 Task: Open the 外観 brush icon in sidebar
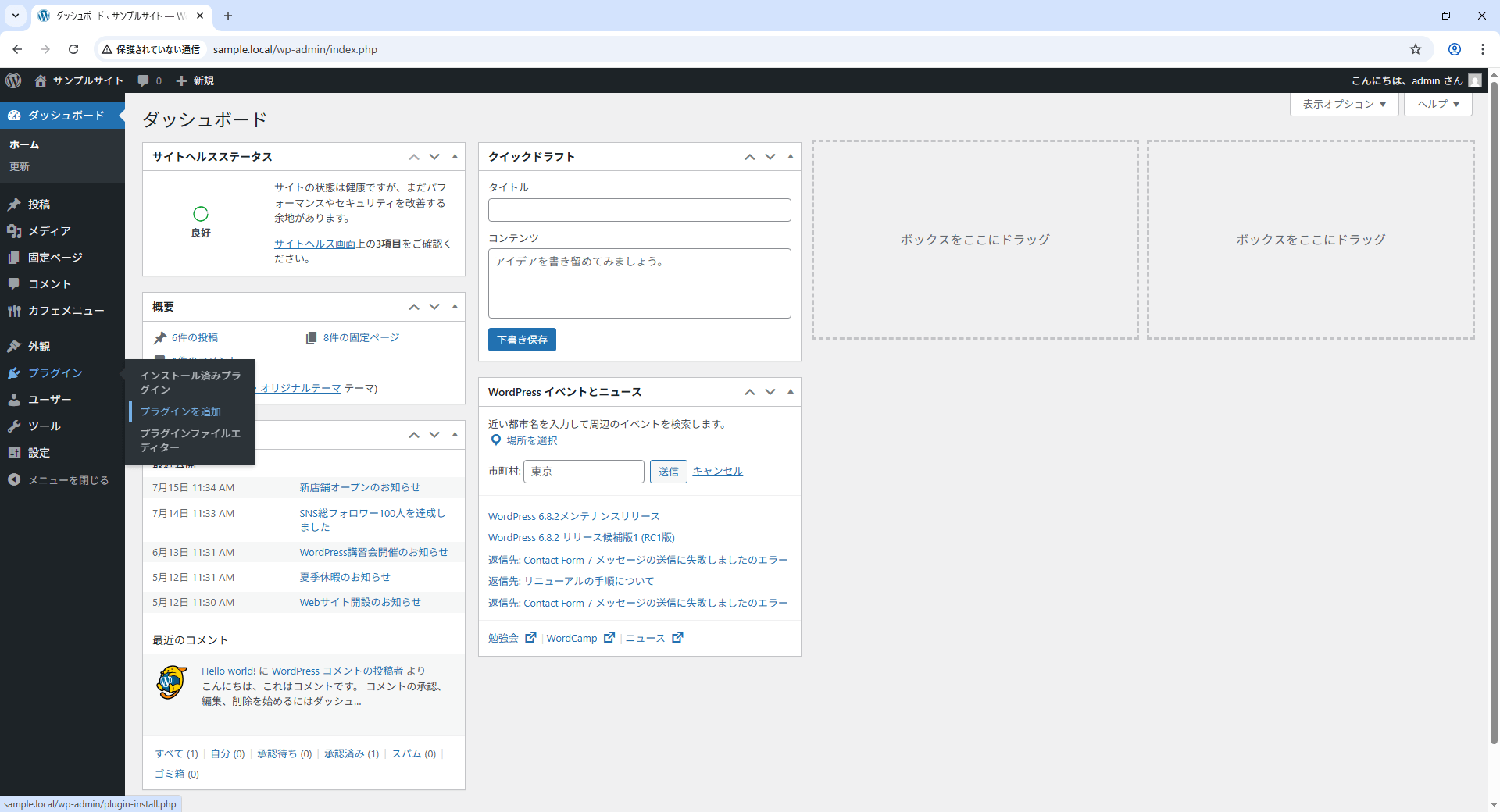pos(14,347)
